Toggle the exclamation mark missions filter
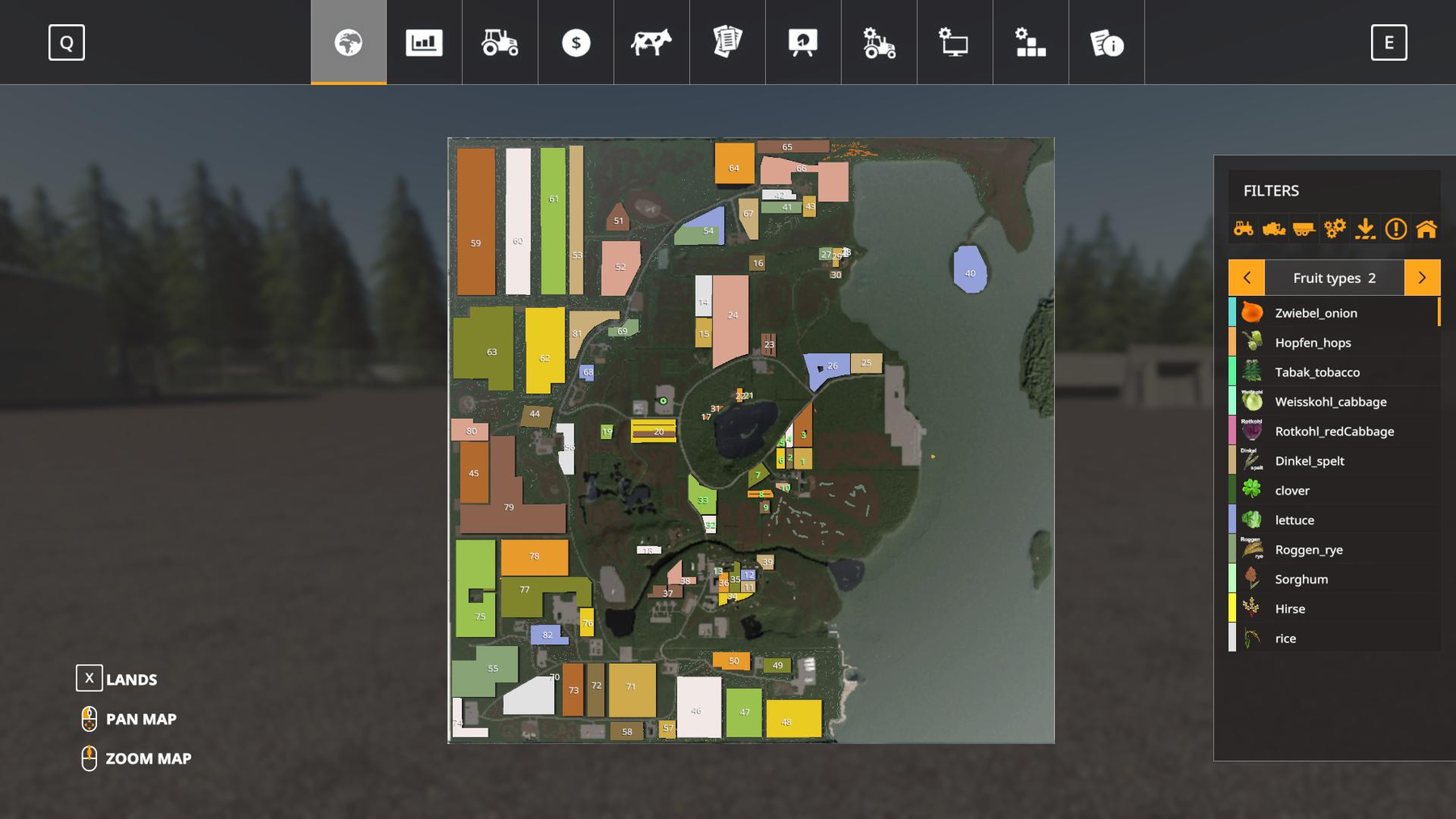Screen dimensions: 1456x819 click(x=1395, y=229)
